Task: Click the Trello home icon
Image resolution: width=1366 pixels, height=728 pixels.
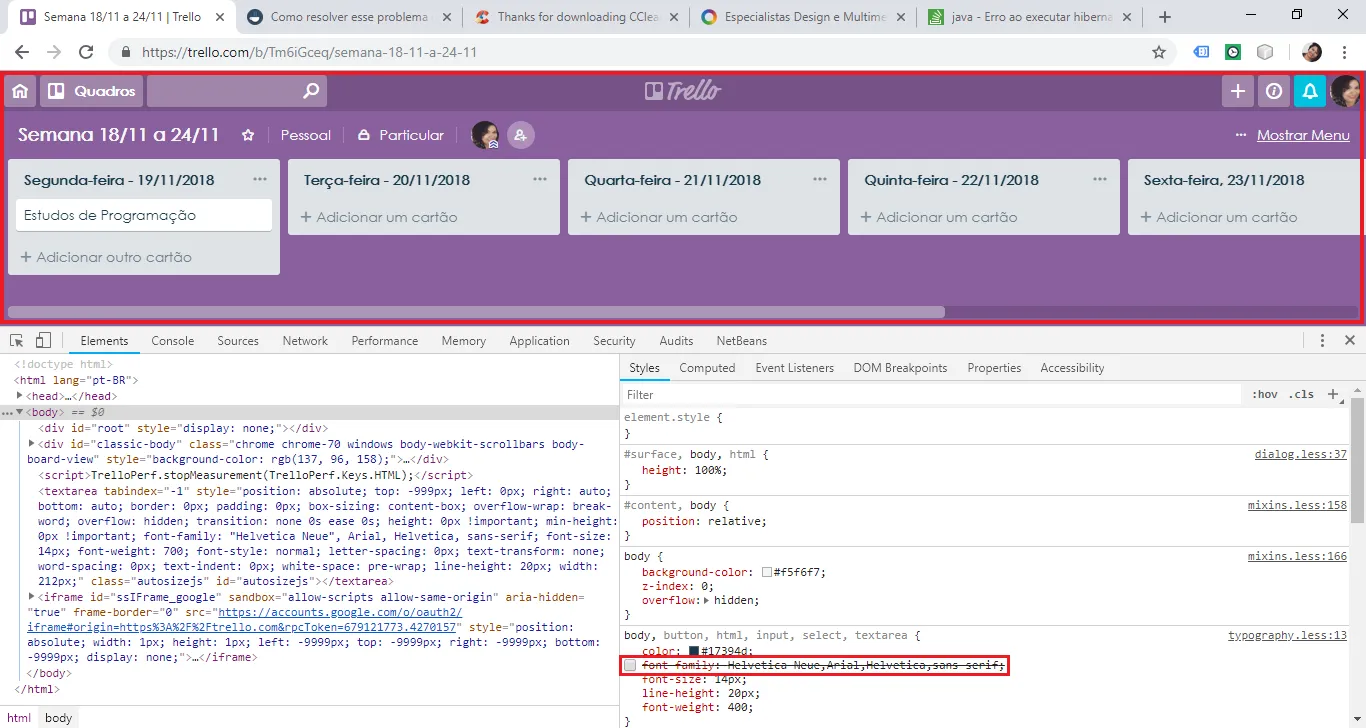Action: (x=20, y=91)
